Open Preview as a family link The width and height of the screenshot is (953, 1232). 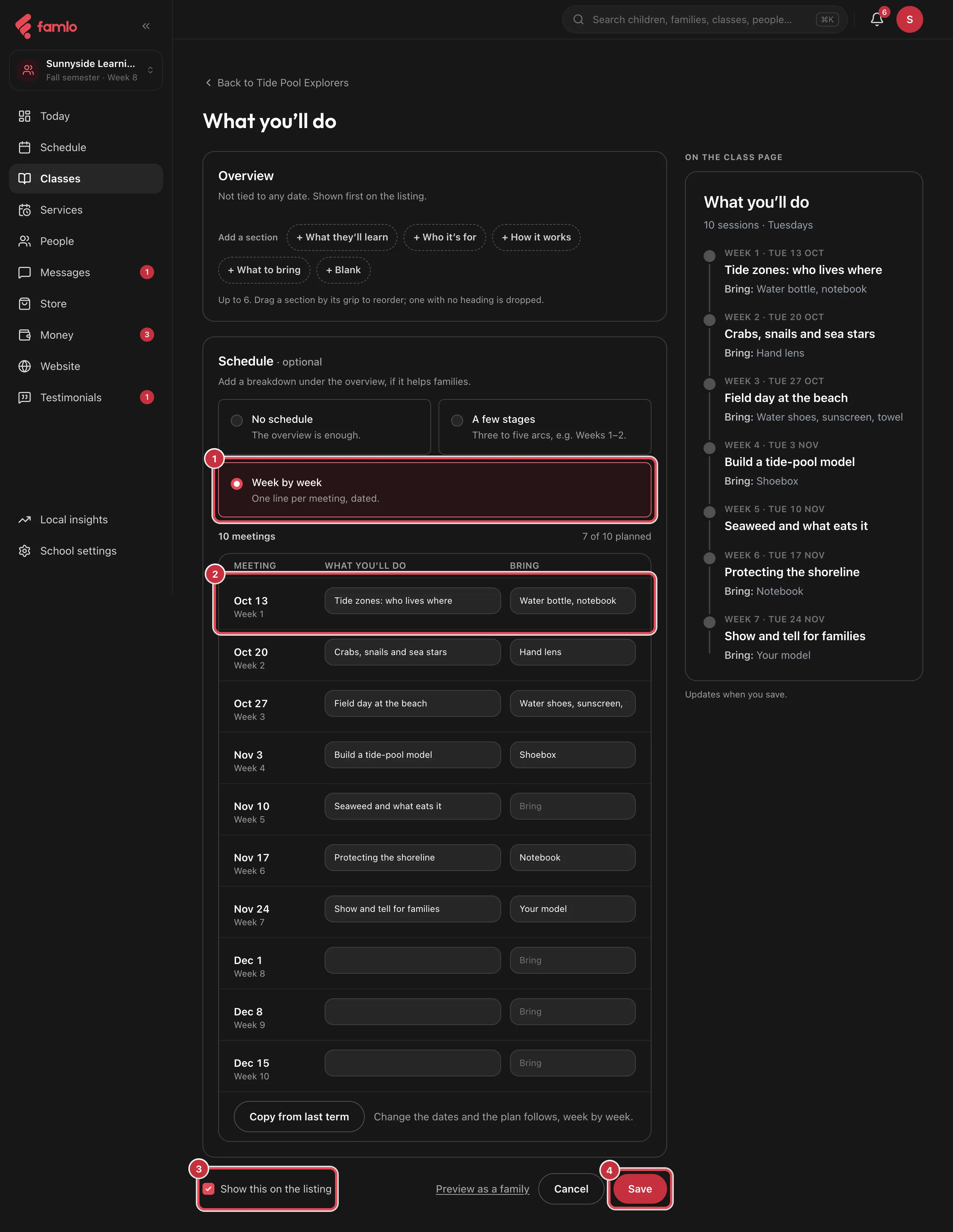pos(482,1188)
